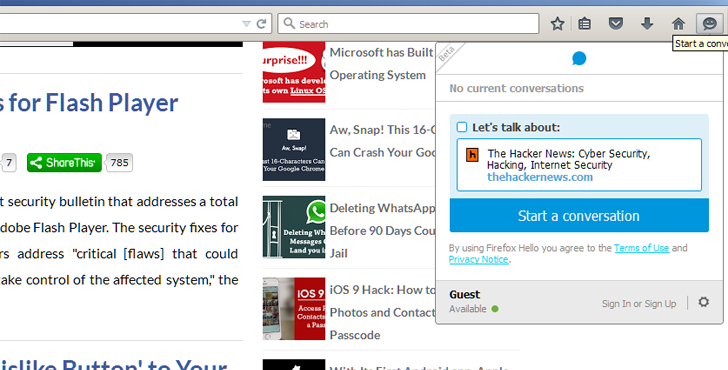Open the Terms of Use link

[642, 248]
